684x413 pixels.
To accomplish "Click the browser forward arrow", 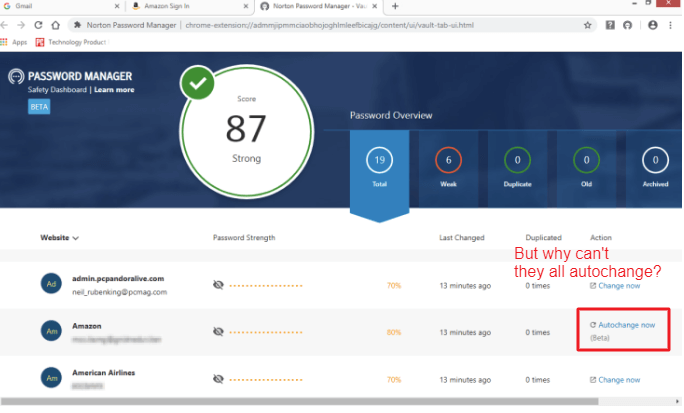I will pos(21,25).
